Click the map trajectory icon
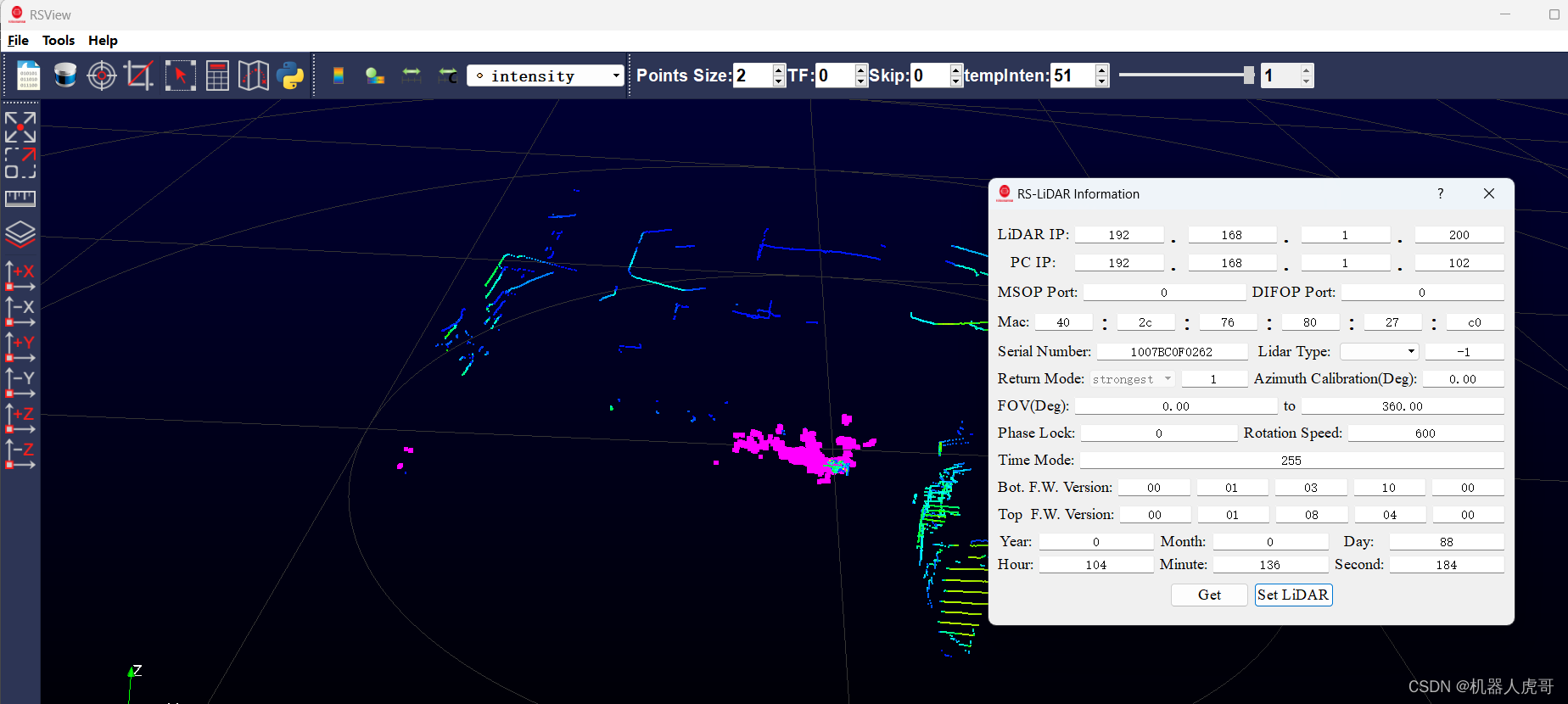The width and height of the screenshot is (1568, 704). tap(254, 75)
